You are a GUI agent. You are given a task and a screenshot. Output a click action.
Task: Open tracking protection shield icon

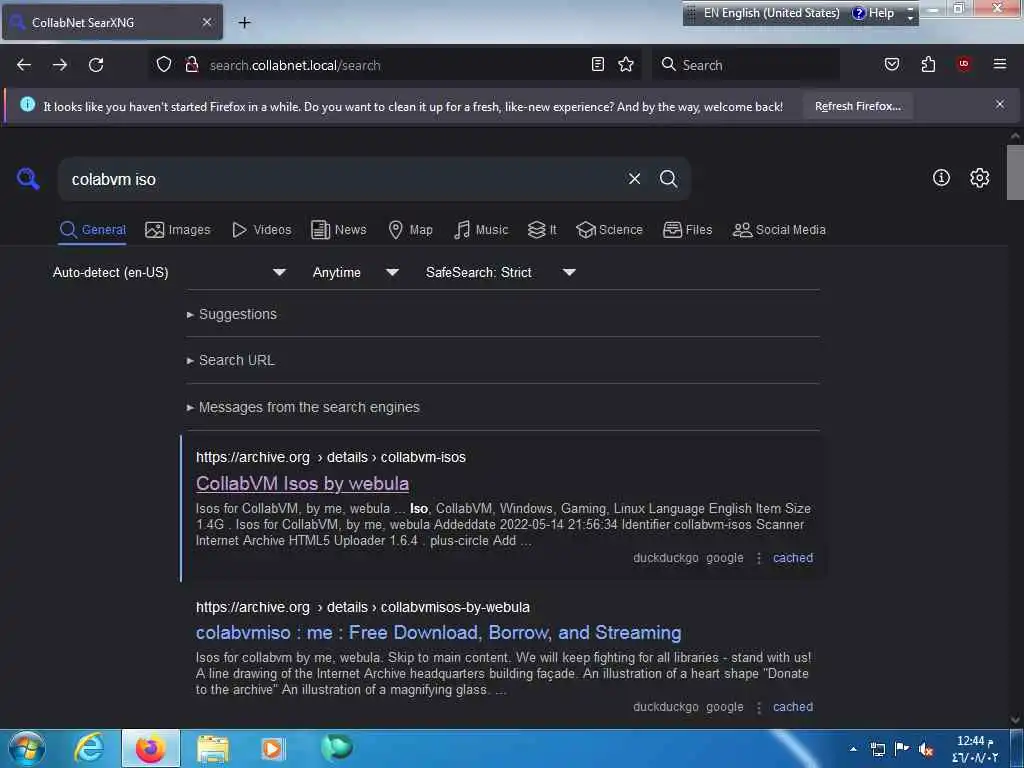(164, 64)
